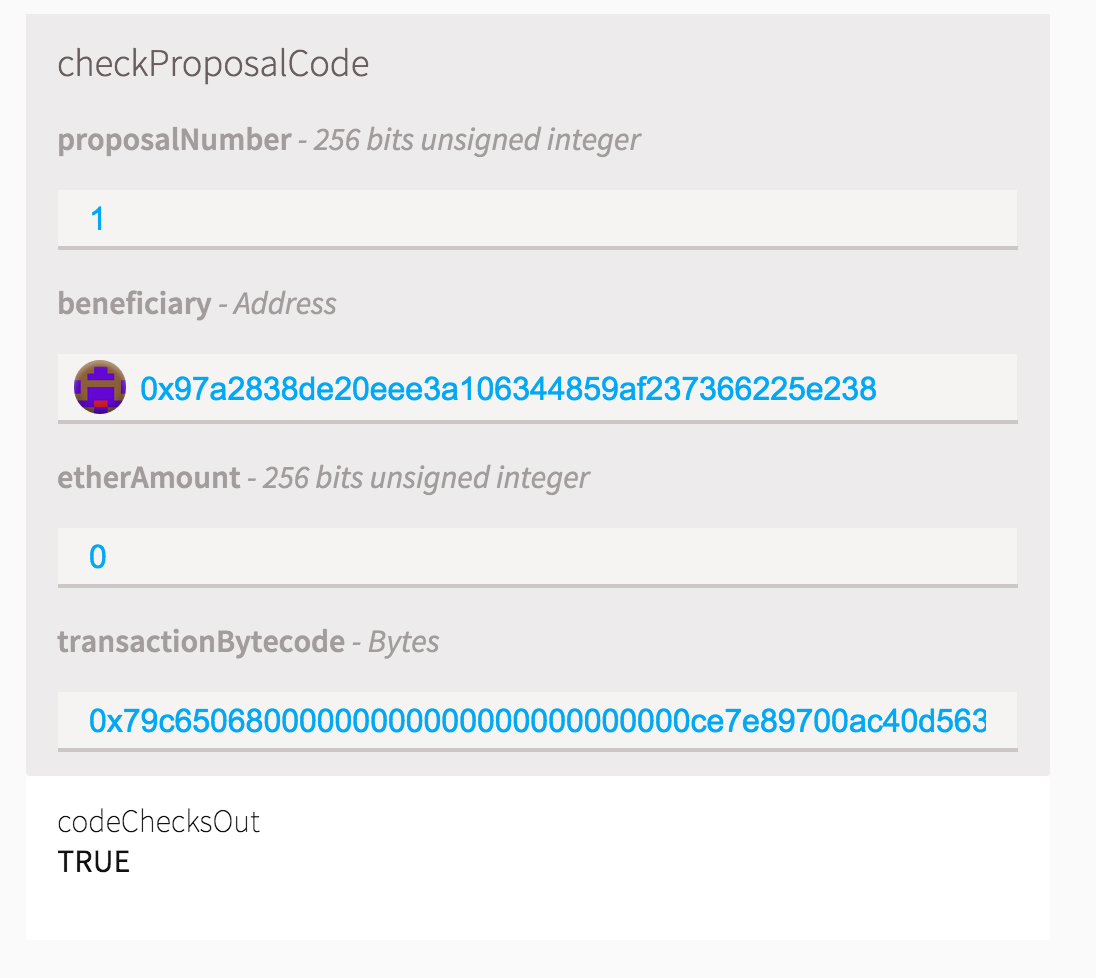The height and width of the screenshot is (978, 1096).
Task: Select the TRUE result value
Action: click(94, 861)
